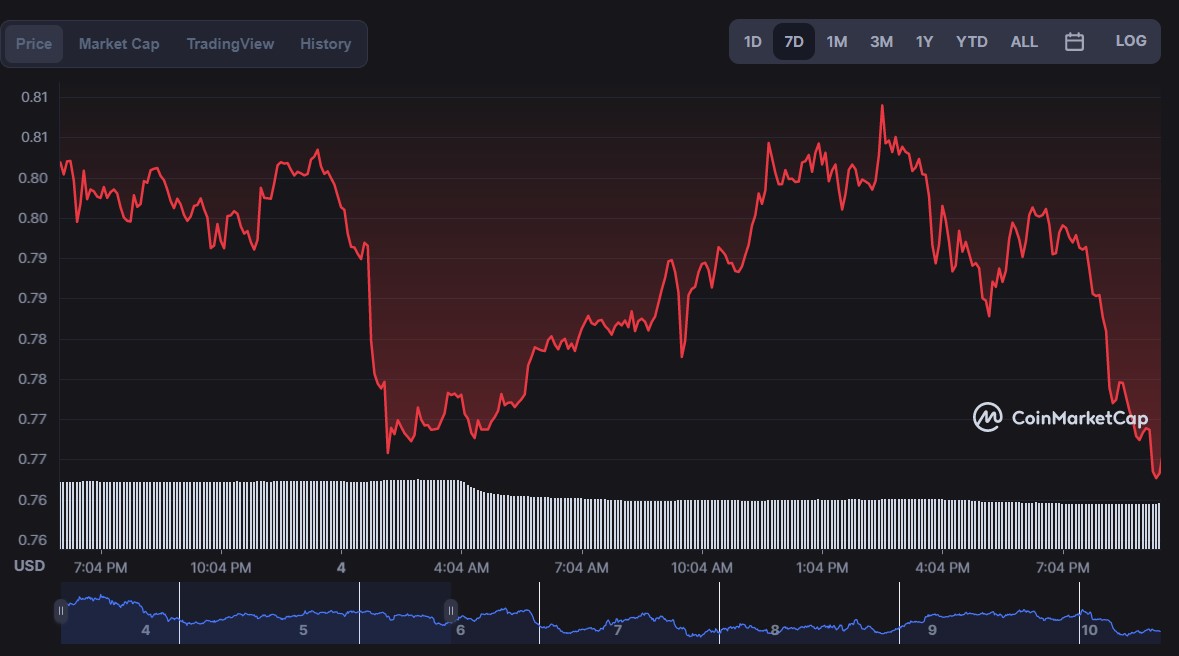Show ALL time price history
Viewport: 1179px width, 656px height.
(x=1024, y=42)
